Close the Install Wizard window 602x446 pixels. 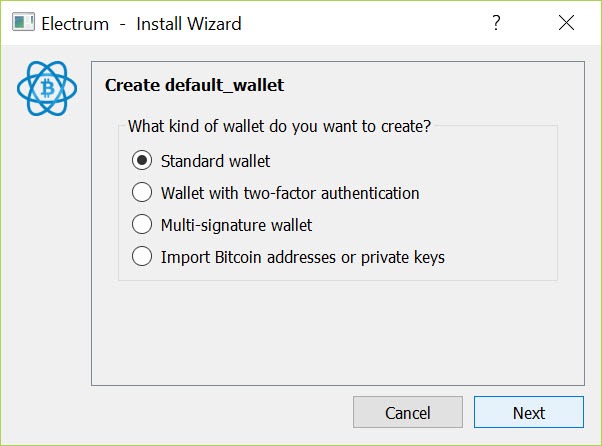[x=566, y=23]
